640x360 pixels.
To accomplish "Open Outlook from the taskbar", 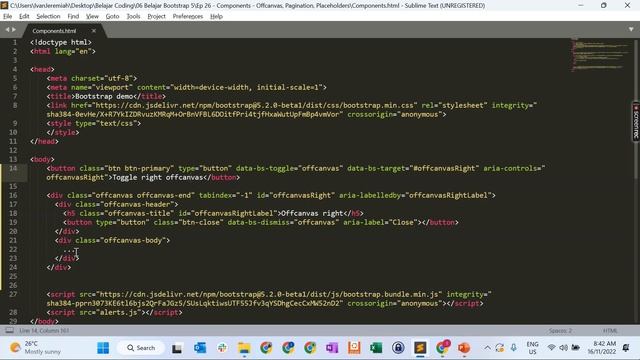I will click(x=200, y=348).
